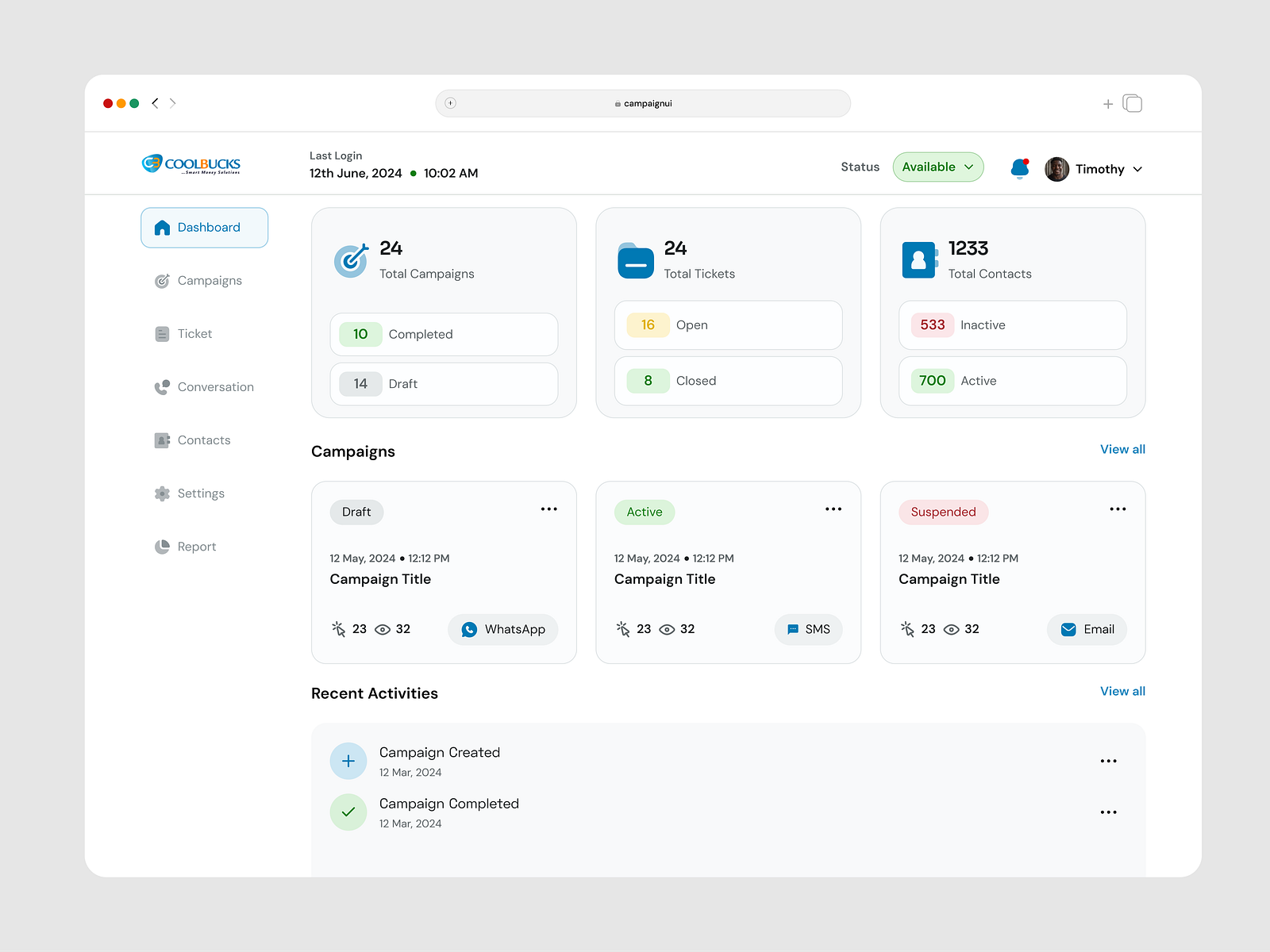This screenshot has width=1270, height=952.
Task: Switch to the Dashboard tab in the sidebar
Action: [204, 227]
